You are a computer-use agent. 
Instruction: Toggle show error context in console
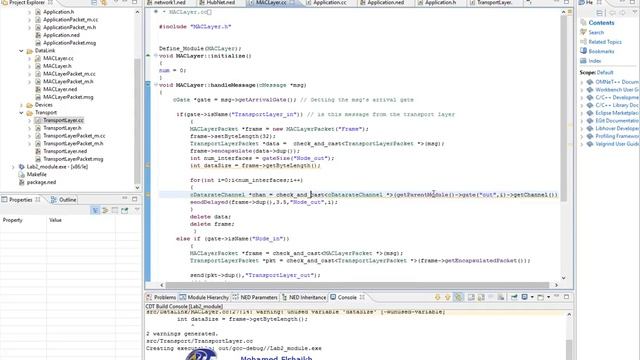[x=459, y=297]
